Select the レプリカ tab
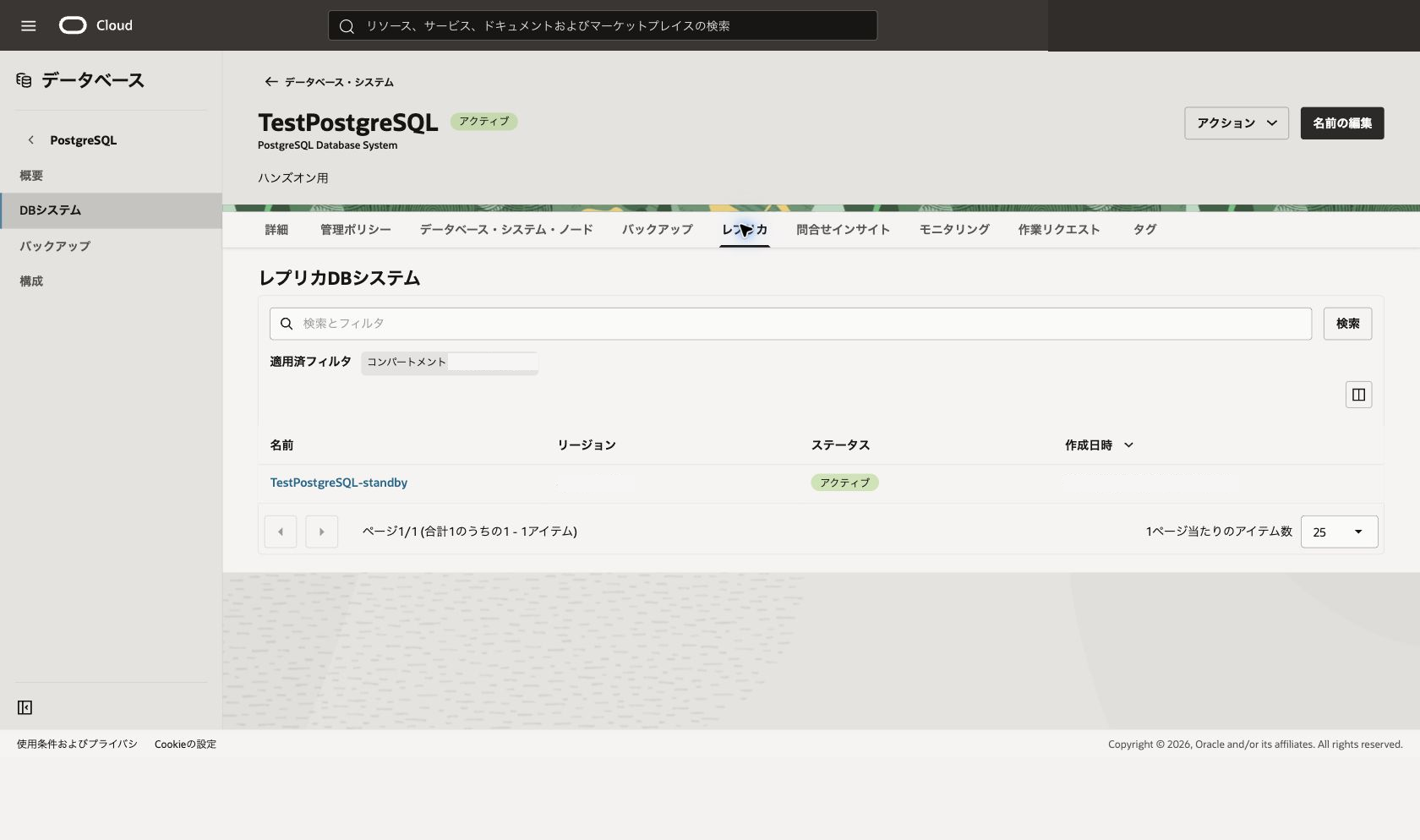The width and height of the screenshot is (1420, 840). [x=745, y=230]
